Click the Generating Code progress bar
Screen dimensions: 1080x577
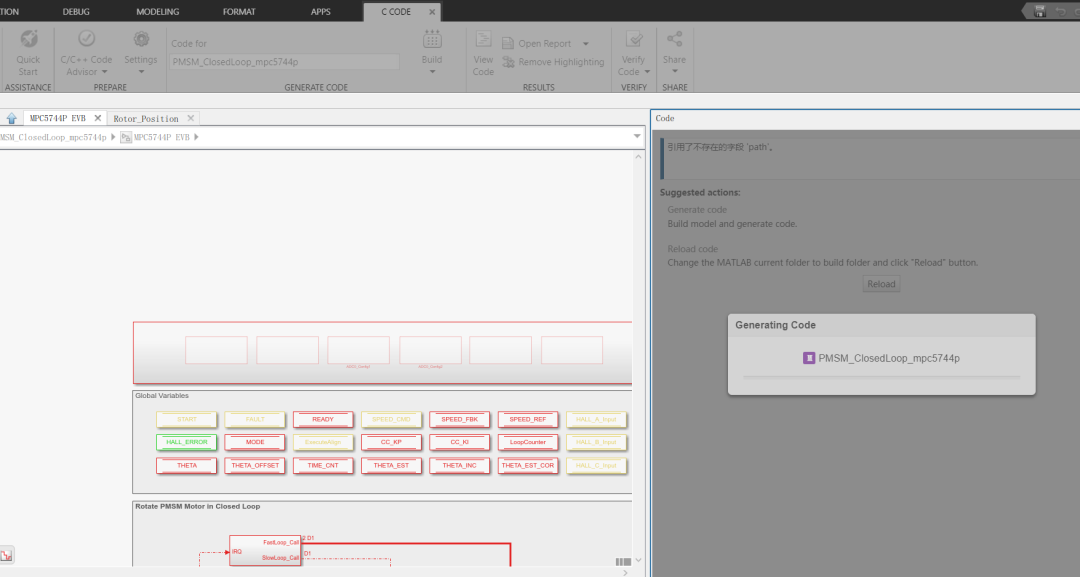(x=881, y=377)
